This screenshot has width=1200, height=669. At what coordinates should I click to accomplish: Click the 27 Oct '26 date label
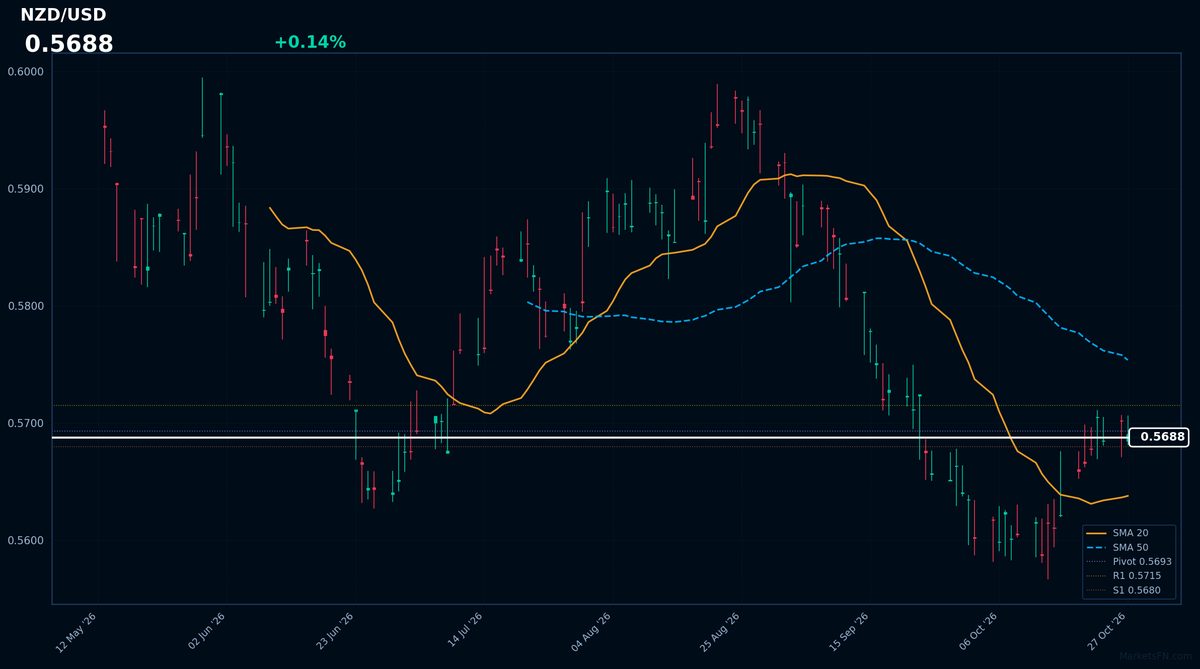click(1108, 633)
